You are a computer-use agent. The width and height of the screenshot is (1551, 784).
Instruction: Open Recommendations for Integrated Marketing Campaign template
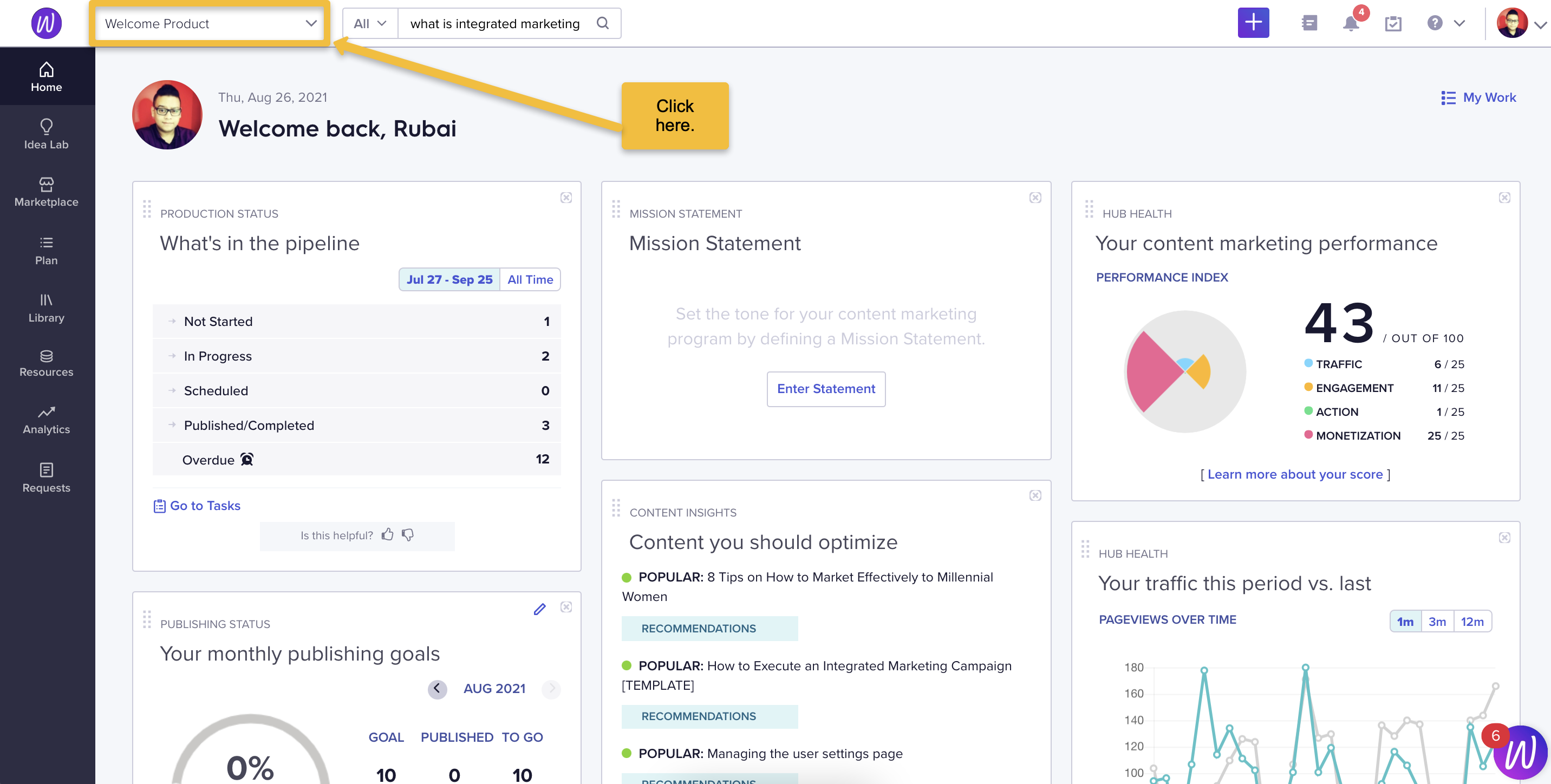point(709,716)
